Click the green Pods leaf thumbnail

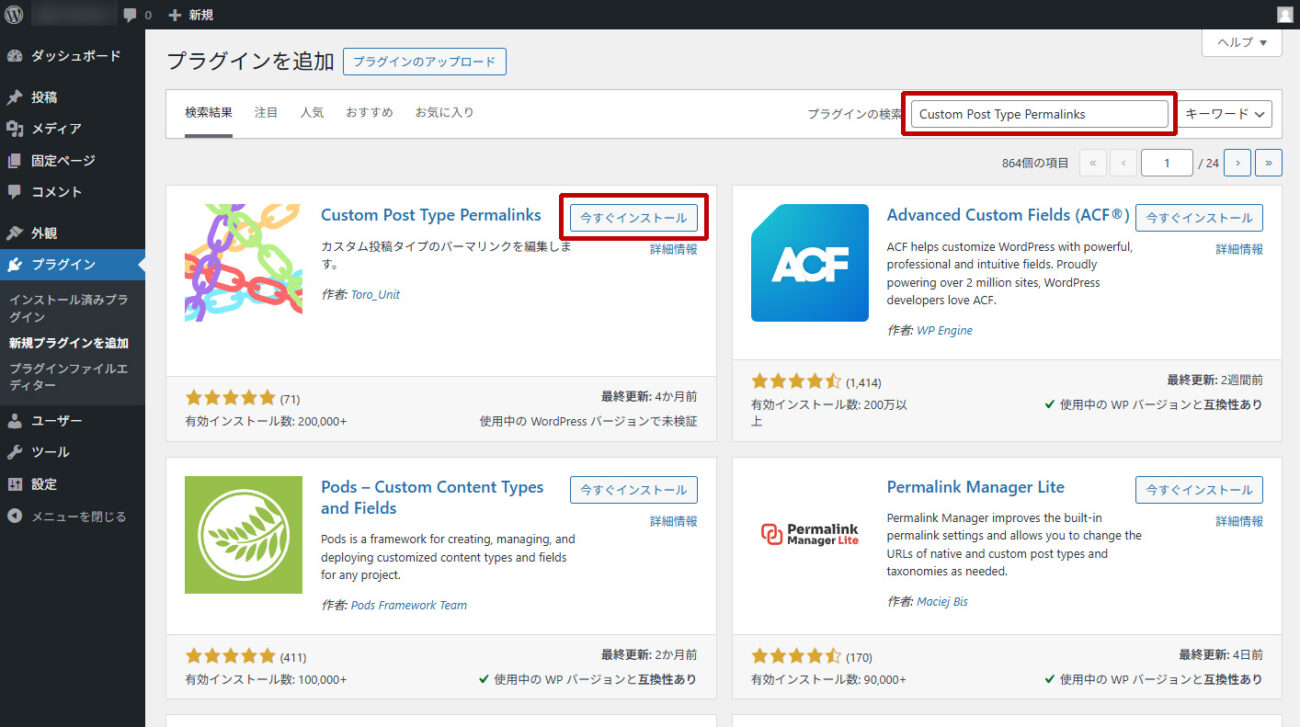pyautogui.click(x=244, y=535)
